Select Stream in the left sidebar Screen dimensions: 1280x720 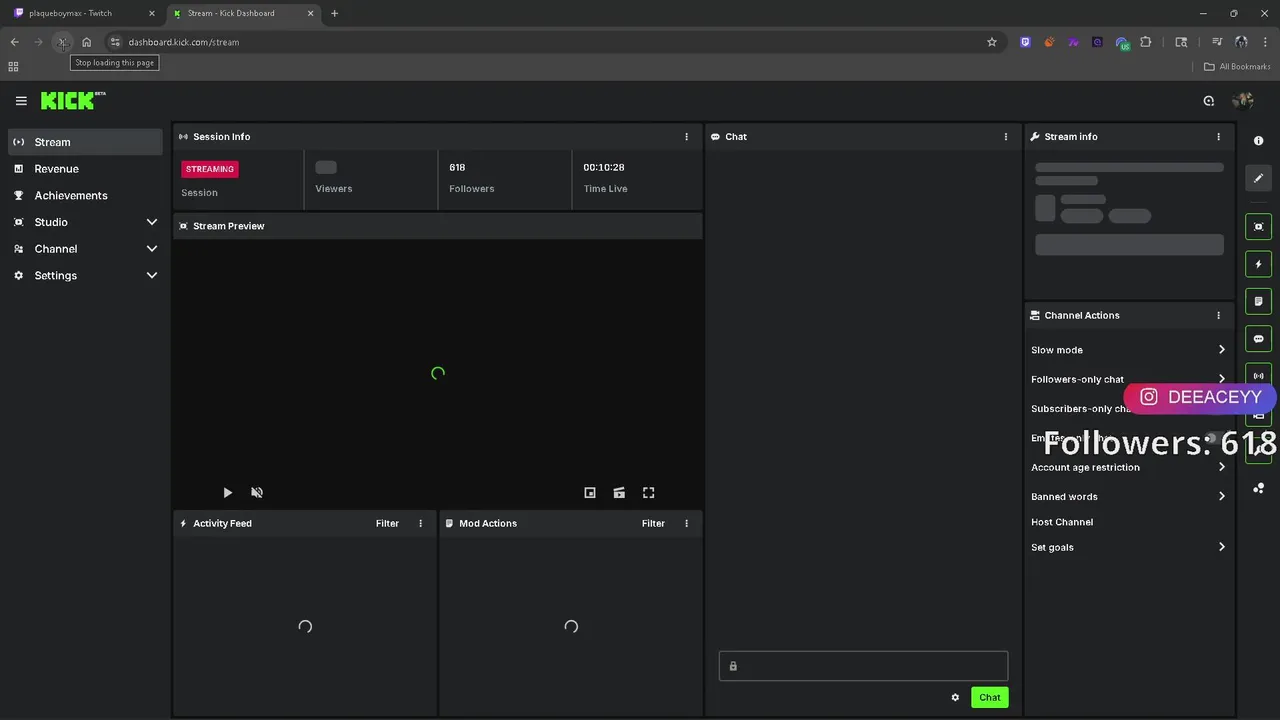coord(85,142)
